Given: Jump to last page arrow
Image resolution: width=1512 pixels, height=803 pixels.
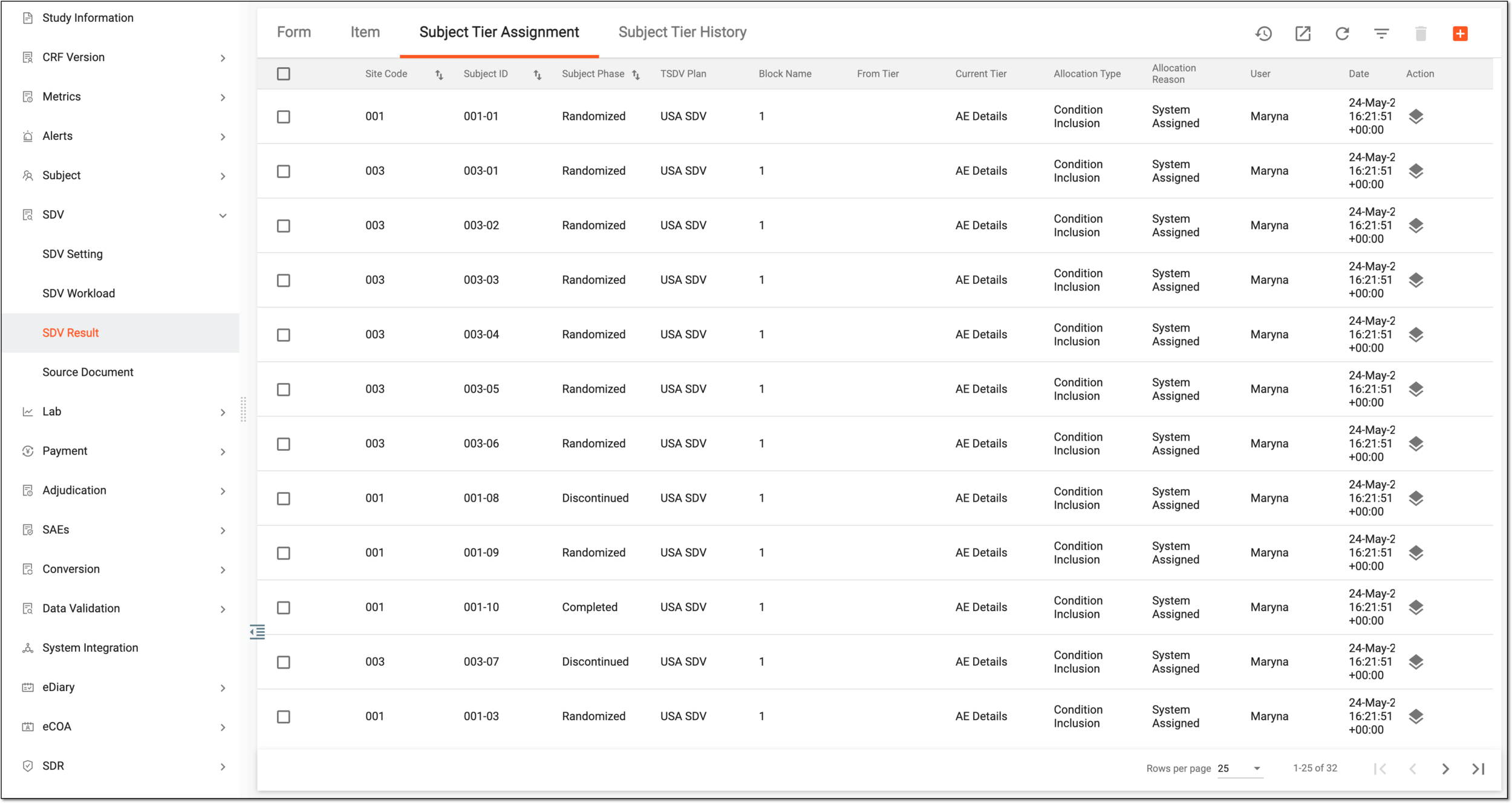Looking at the screenshot, I should tap(1478, 769).
